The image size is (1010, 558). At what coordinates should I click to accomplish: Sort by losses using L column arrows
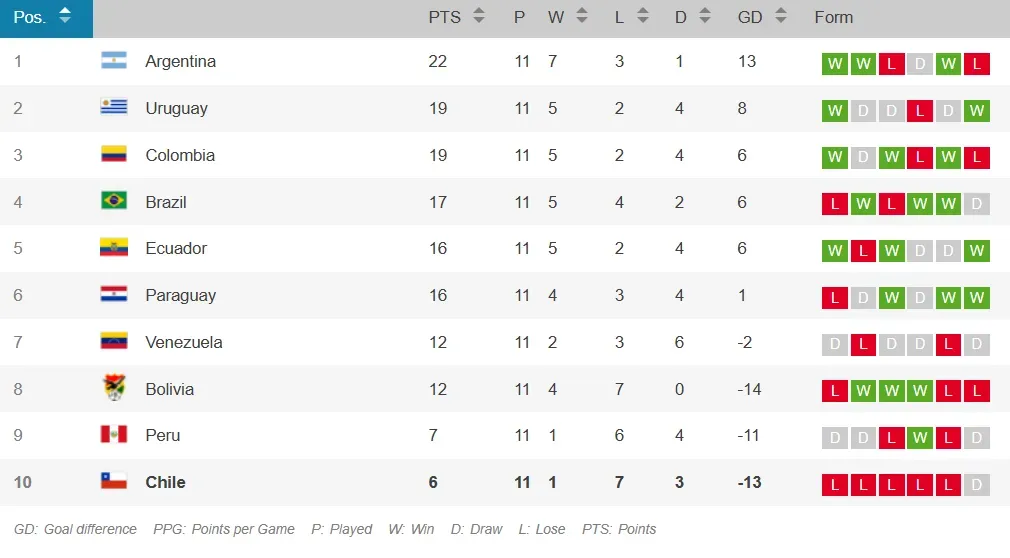click(x=642, y=17)
